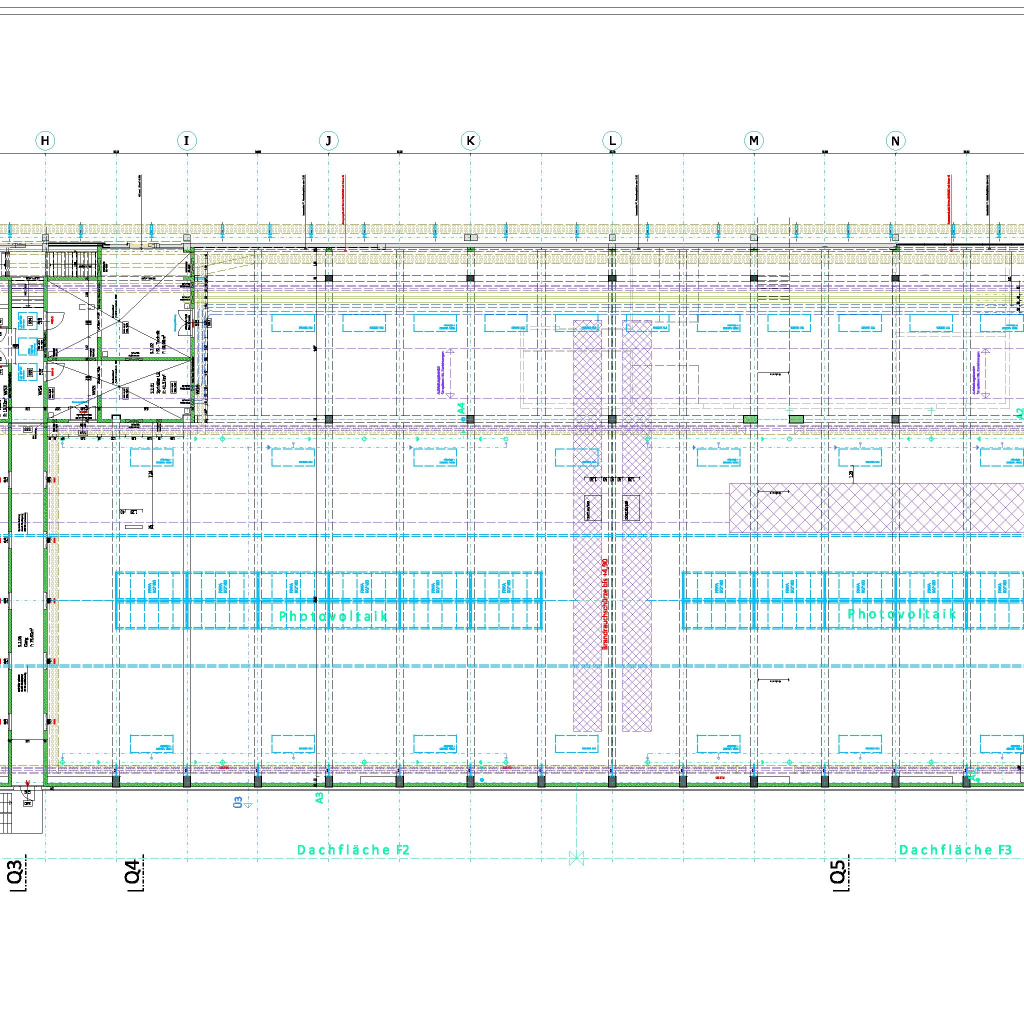Select grid axis bubble I
This screenshot has width=1024, height=1024.
186,141
